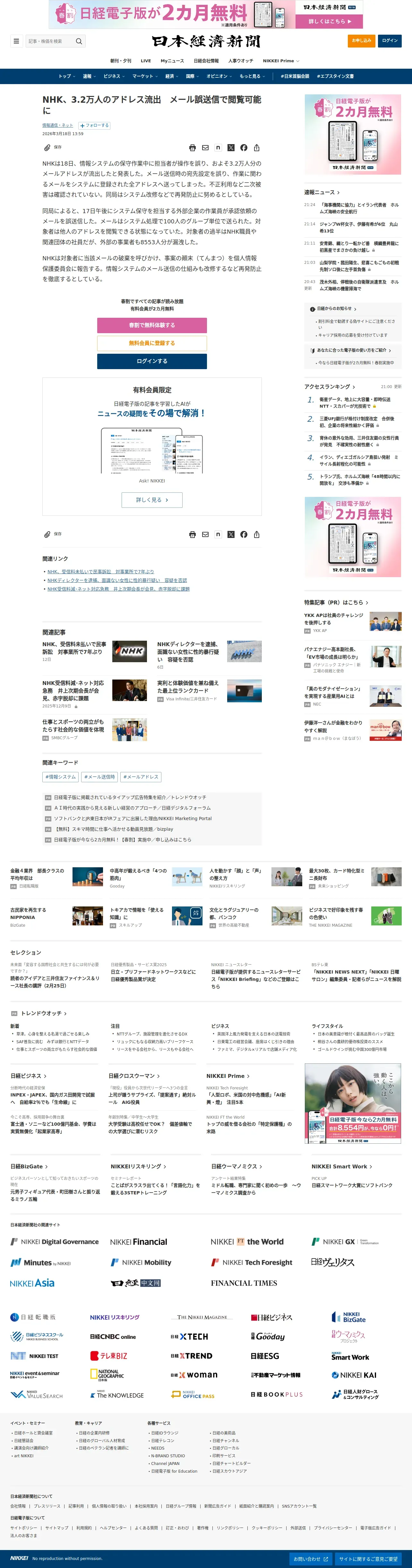This screenshot has width=412, height=1568.
Task: Select the #日米首脳会談 topic tag in navbar
Action: coord(295,77)
